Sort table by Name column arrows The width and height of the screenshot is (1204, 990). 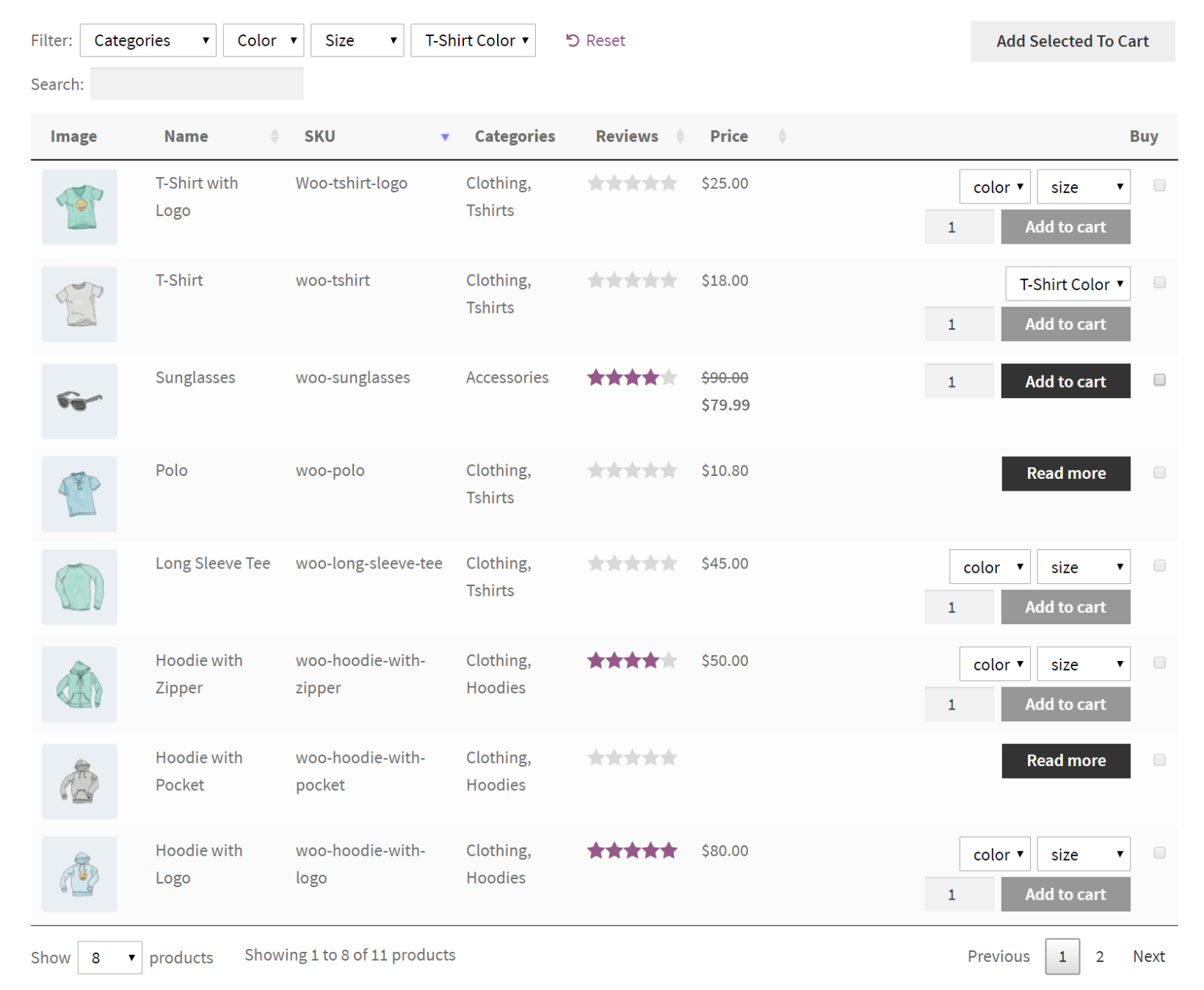point(275,137)
